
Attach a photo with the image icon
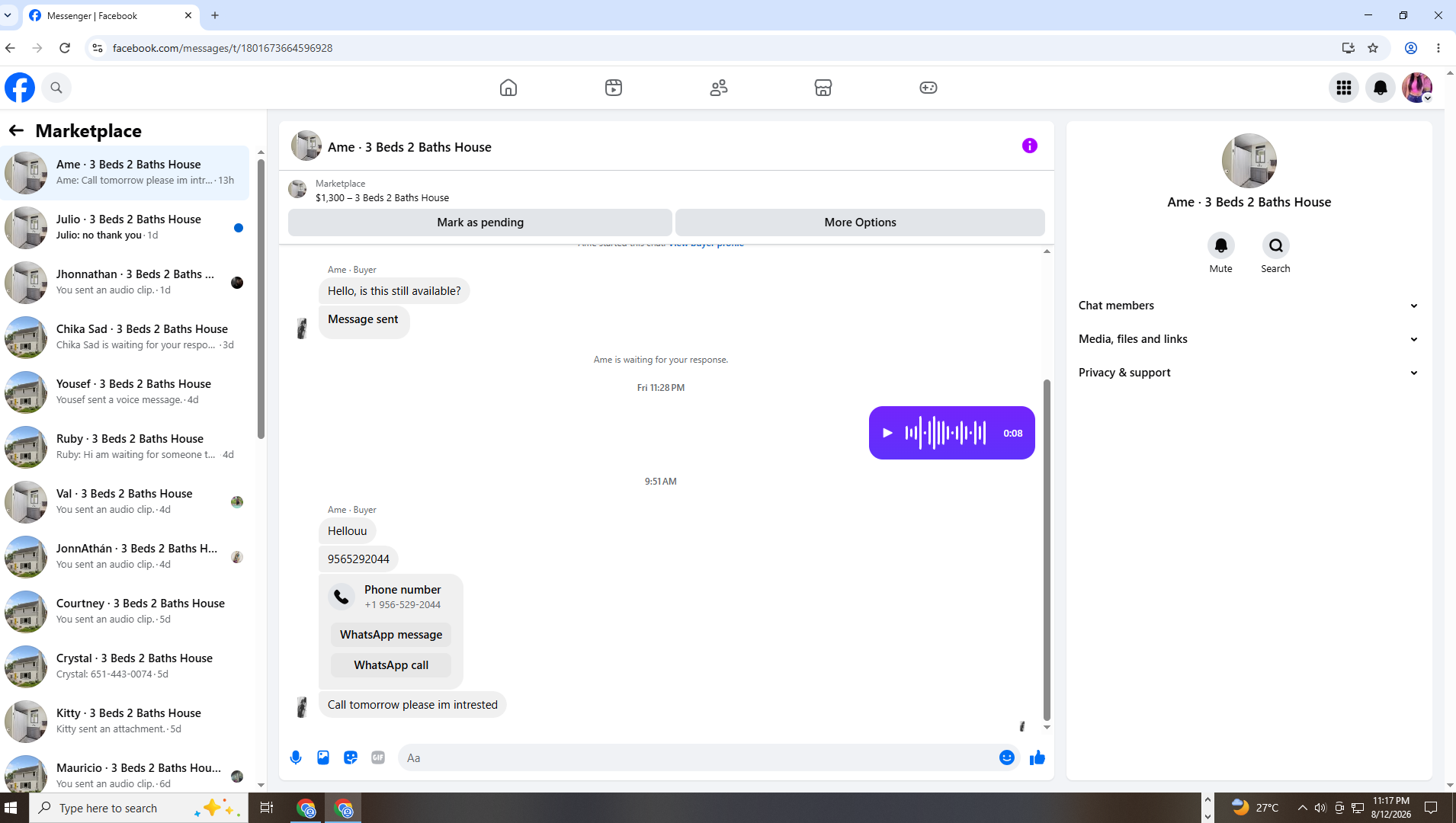[323, 757]
